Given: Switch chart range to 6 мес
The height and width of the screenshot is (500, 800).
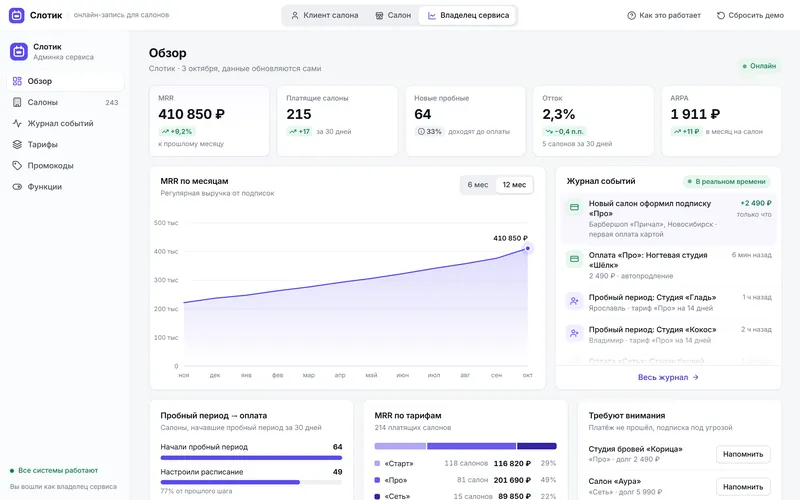Looking at the screenshot, I should click(x=478, y=185).
